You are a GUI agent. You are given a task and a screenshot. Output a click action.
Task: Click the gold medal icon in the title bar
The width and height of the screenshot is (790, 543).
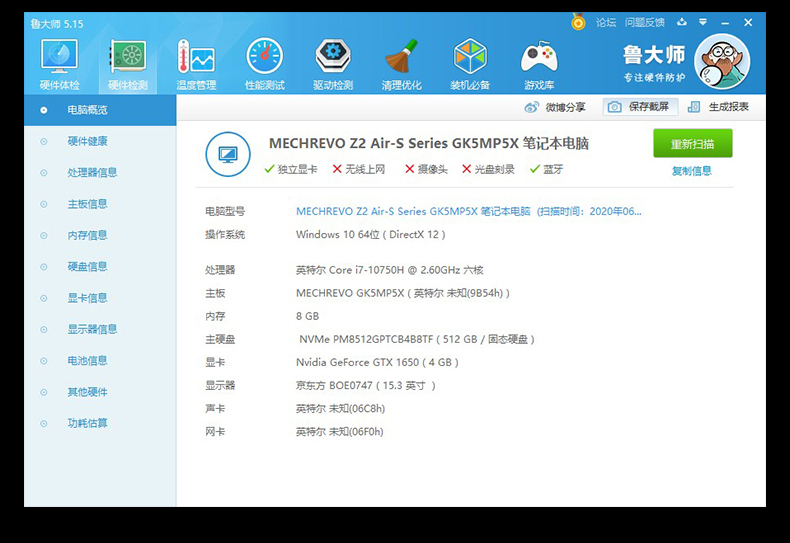pos(578,22)
